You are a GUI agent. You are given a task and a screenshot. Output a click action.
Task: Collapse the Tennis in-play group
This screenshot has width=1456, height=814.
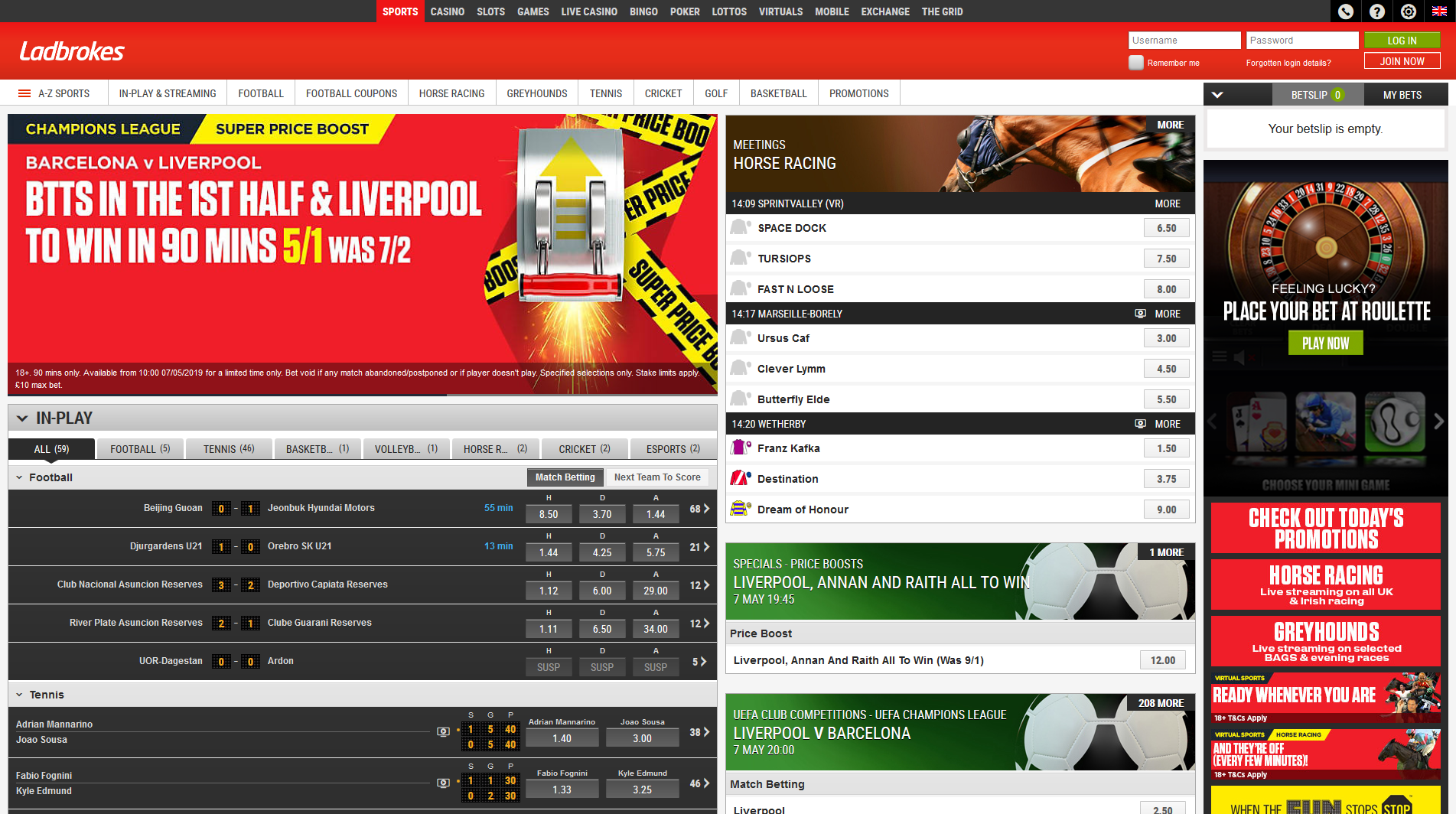(x=19, y=695)
